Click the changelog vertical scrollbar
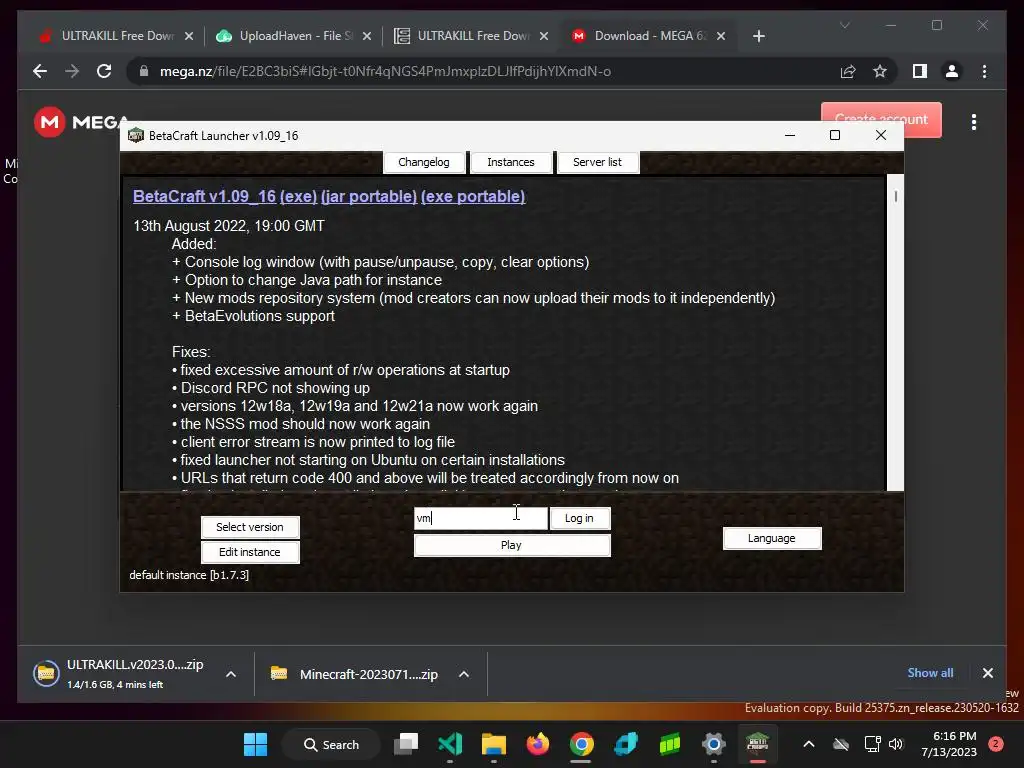Screen dimensions: 1024x768 click(895, 332)
